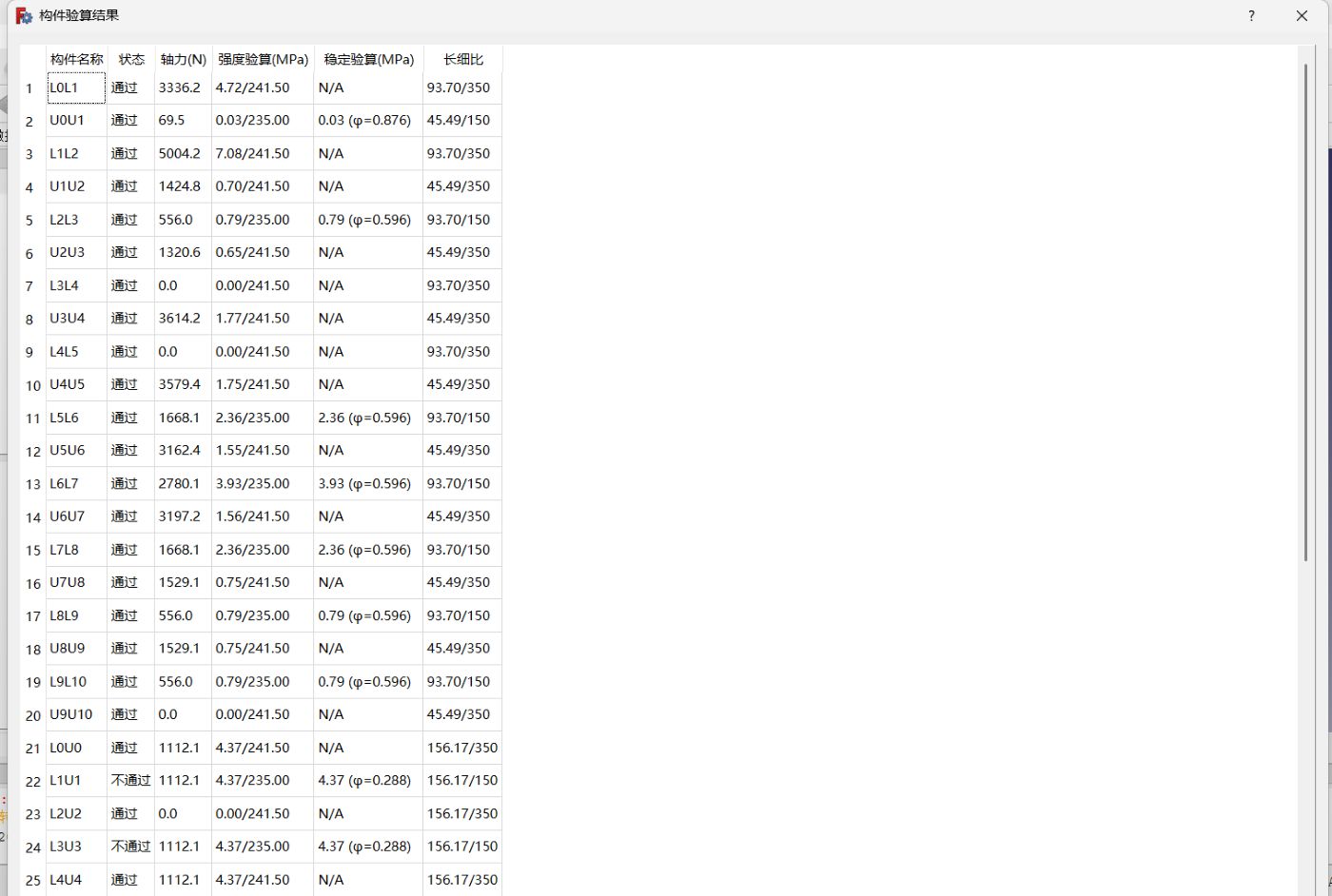This screenshot has height=896, width=1332.
Task: Select the U0U1 member name cell
Action: [77, 121]
